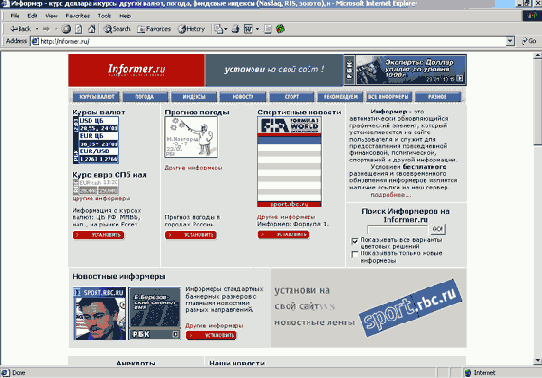Click the Discuss toolbar icon
This screenshot has width=542, height=378.
[x=268, y=29]
